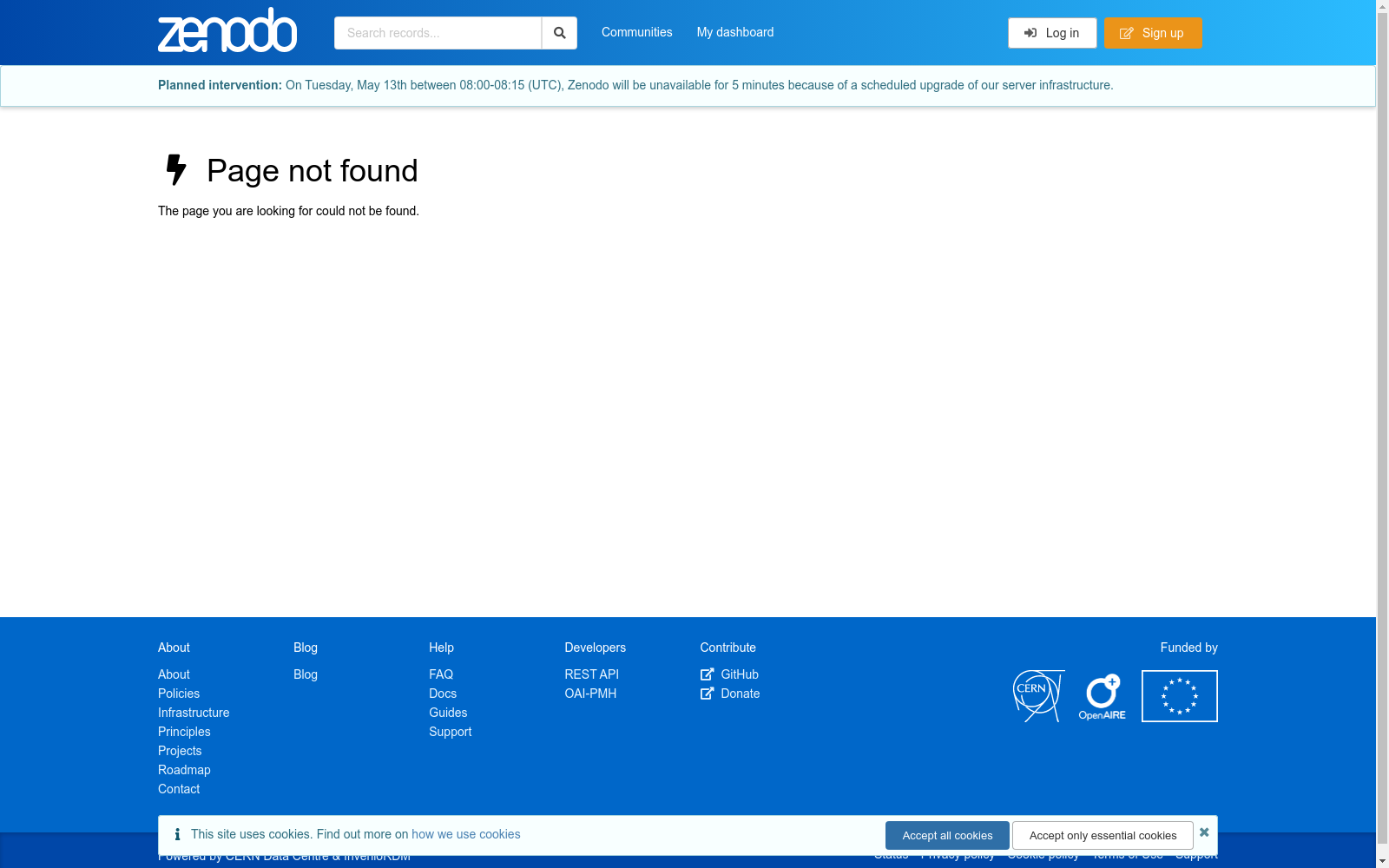Open the Policies link
The image size is (1389, 868).
[179, 694]
